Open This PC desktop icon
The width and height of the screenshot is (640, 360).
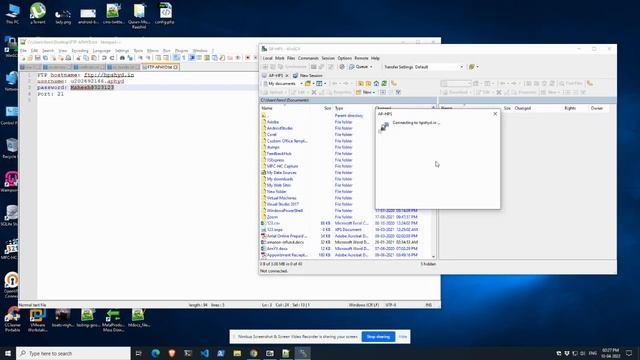pos(12,13)
